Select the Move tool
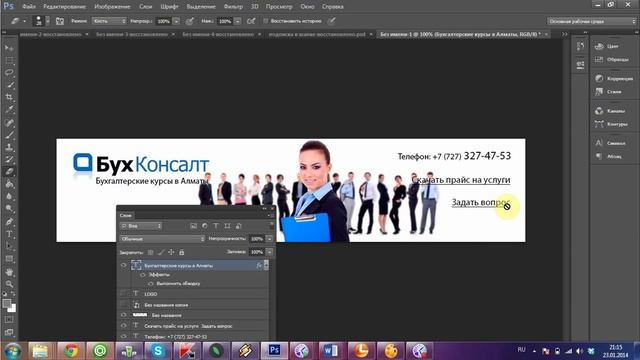 pos(9,48)
